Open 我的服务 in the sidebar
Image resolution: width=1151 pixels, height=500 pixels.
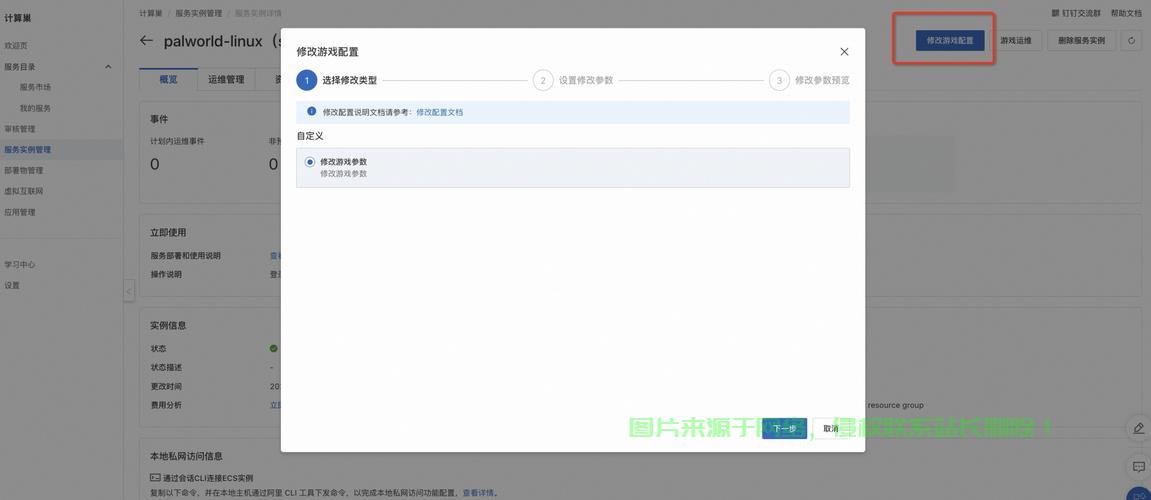point(35,108)
